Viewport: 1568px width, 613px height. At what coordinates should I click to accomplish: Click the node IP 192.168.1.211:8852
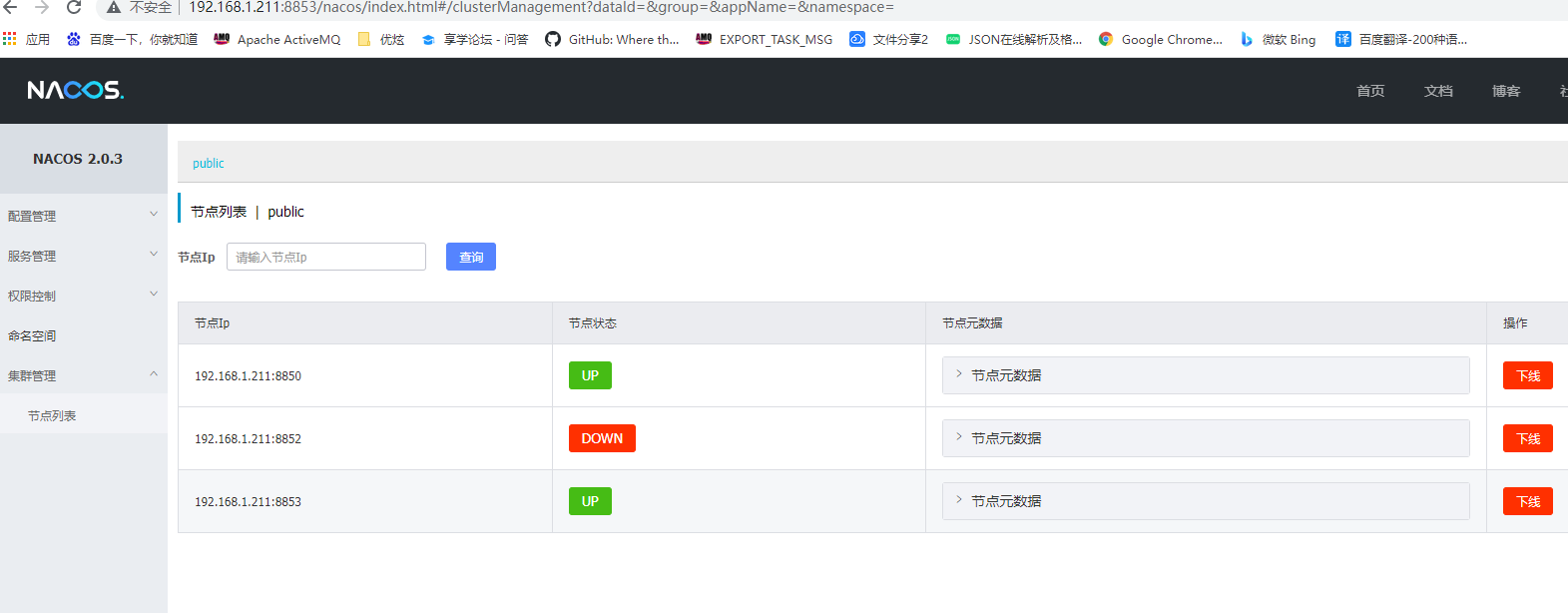(248, 439)
